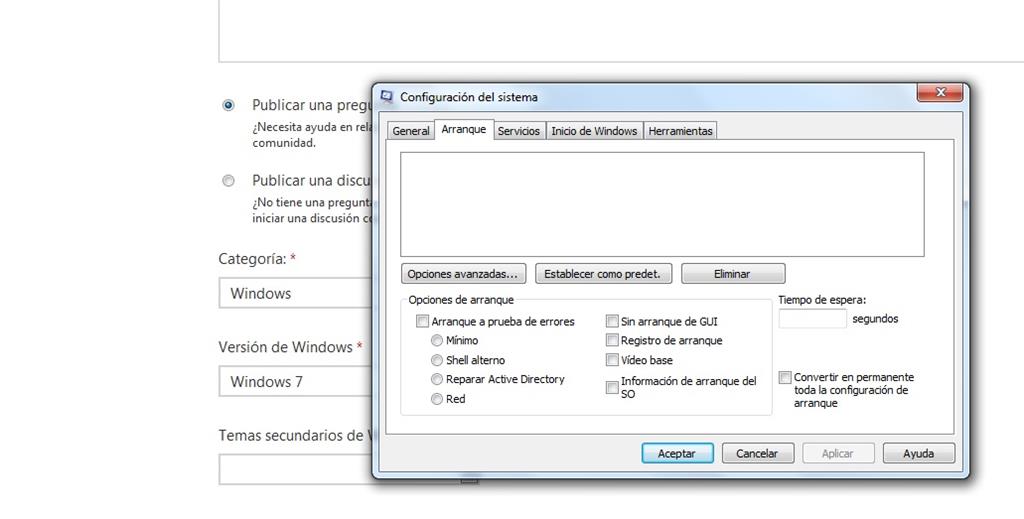Click the Cancelar button
The width and height of the screenshot is (1024, 519).
coord(758,453)
